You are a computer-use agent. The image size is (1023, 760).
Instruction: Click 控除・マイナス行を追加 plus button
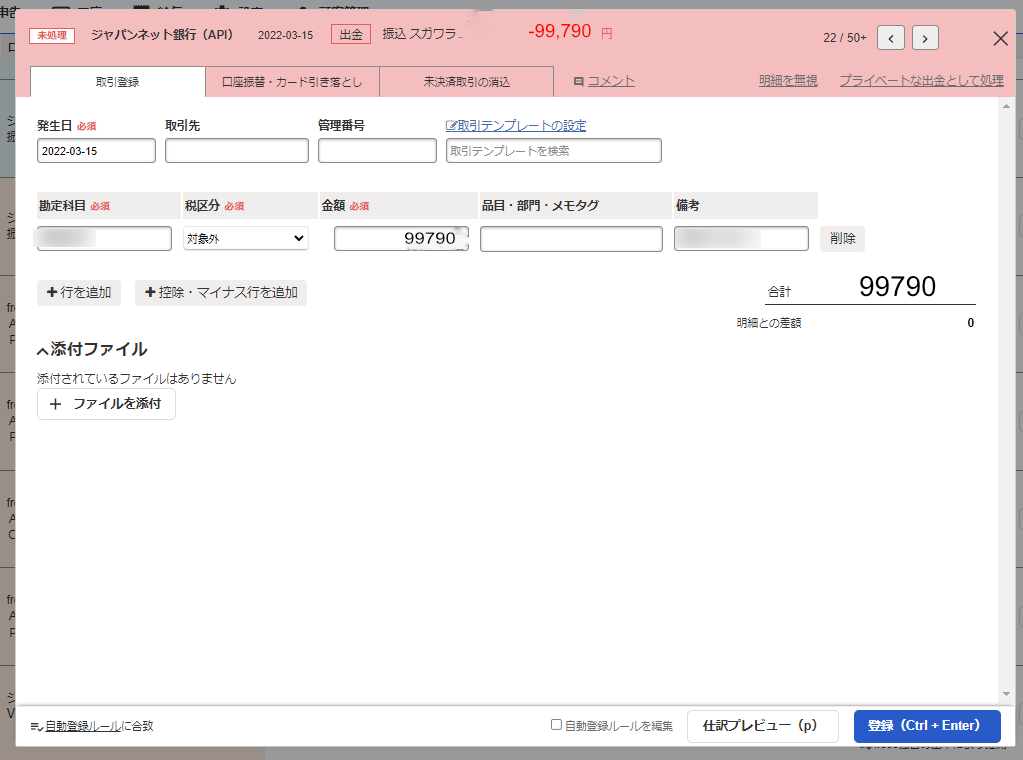pos(221,293)
